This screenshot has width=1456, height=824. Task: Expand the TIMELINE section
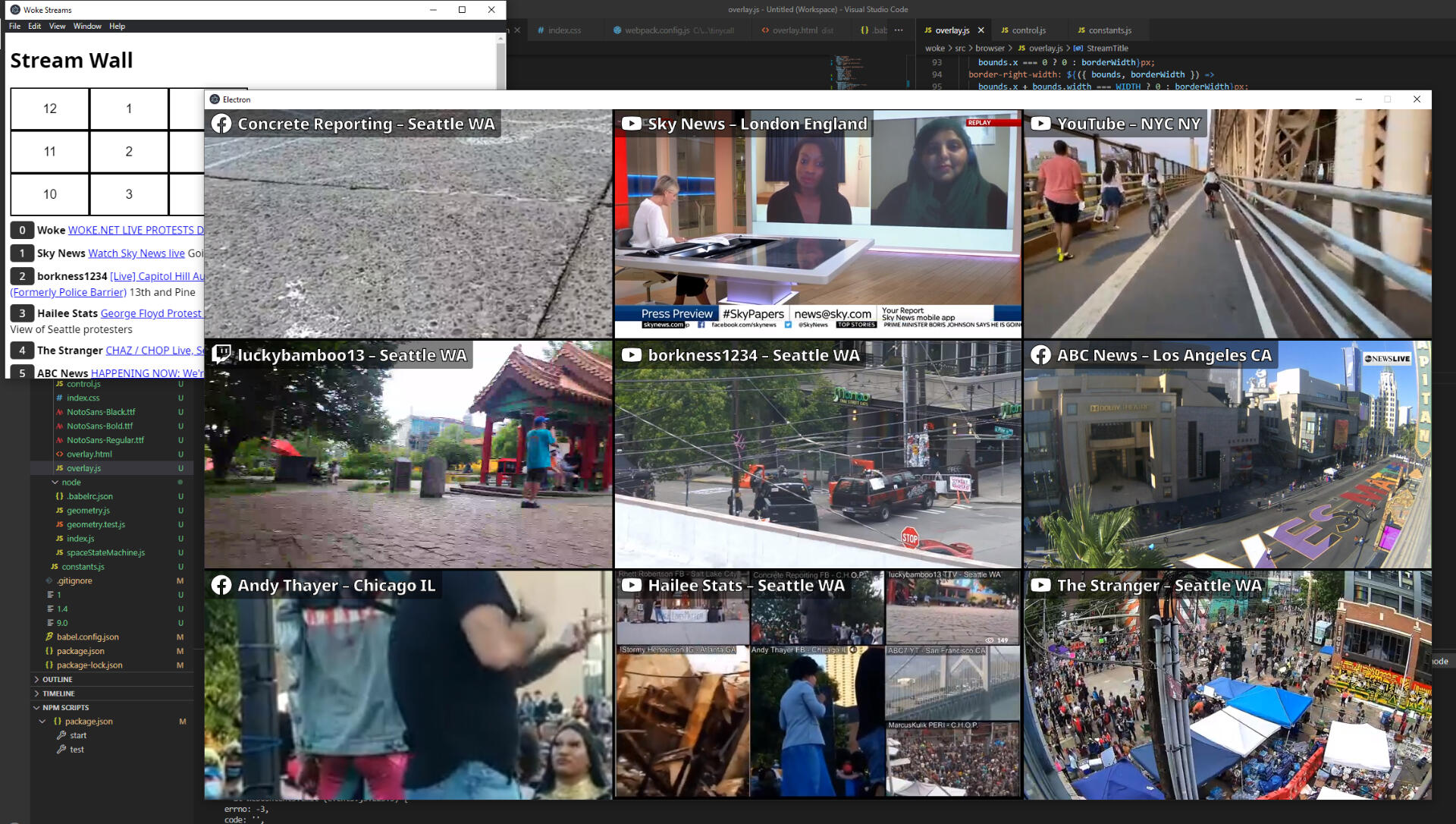pos(58,693)
